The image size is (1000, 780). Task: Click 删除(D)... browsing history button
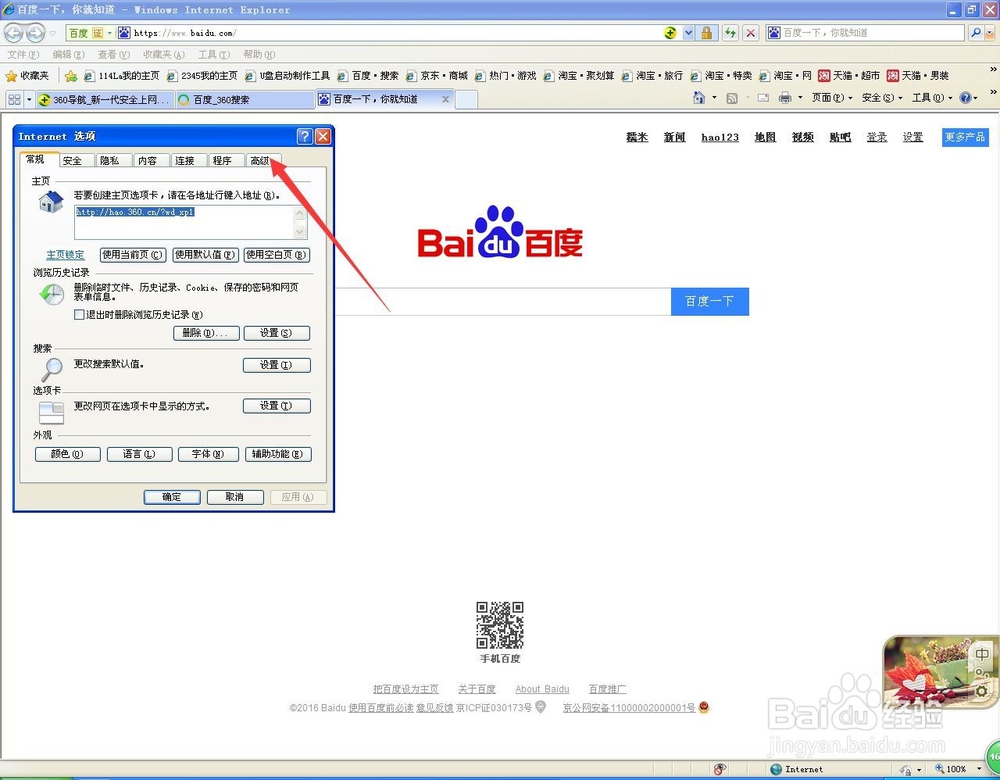tap(206, 333)
